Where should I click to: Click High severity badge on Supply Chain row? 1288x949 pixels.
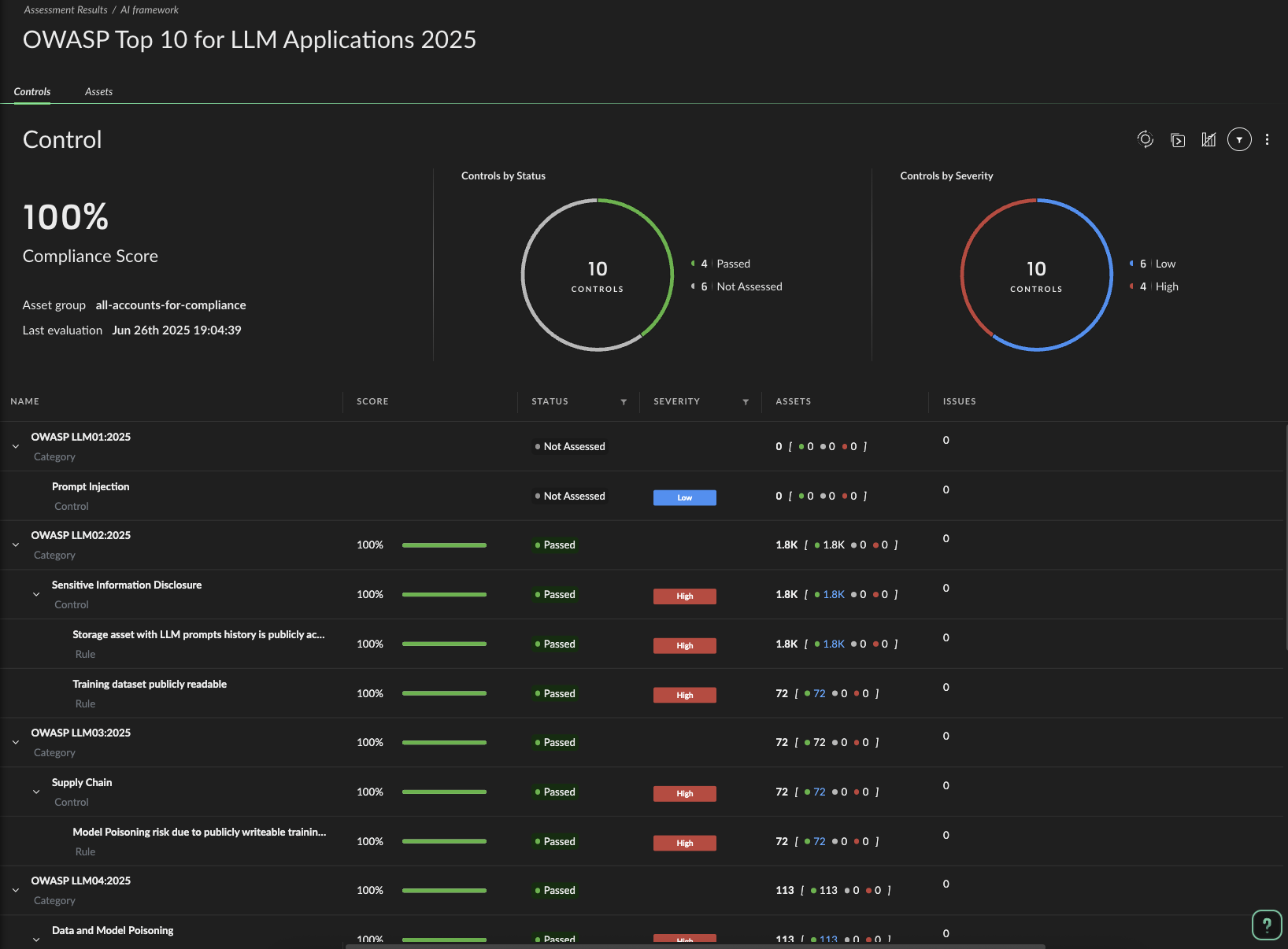(x=685, y=793)
